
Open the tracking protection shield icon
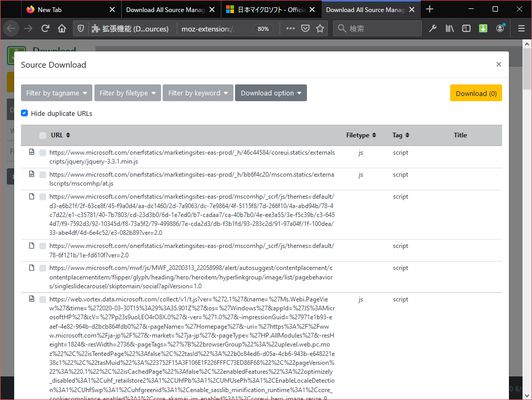(x=80, y=28)
